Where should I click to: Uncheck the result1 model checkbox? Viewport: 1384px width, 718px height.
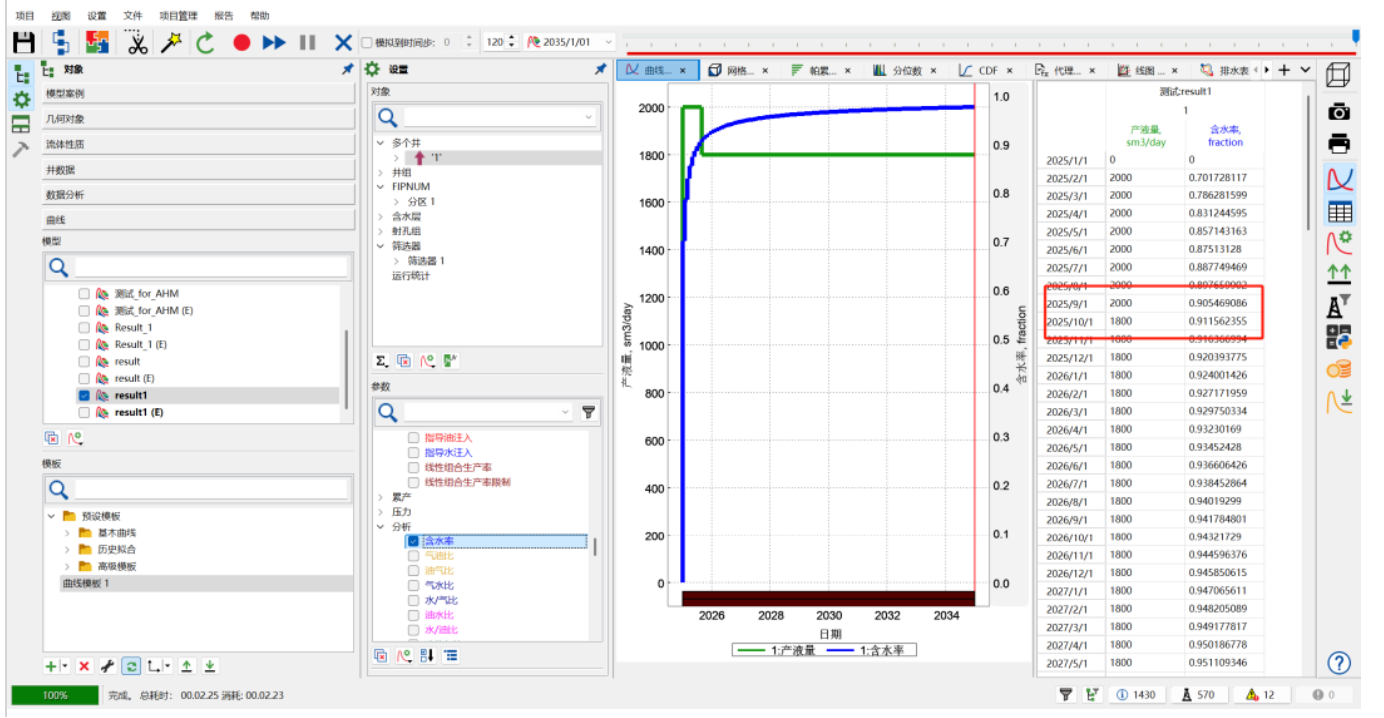tap(84, 395)
